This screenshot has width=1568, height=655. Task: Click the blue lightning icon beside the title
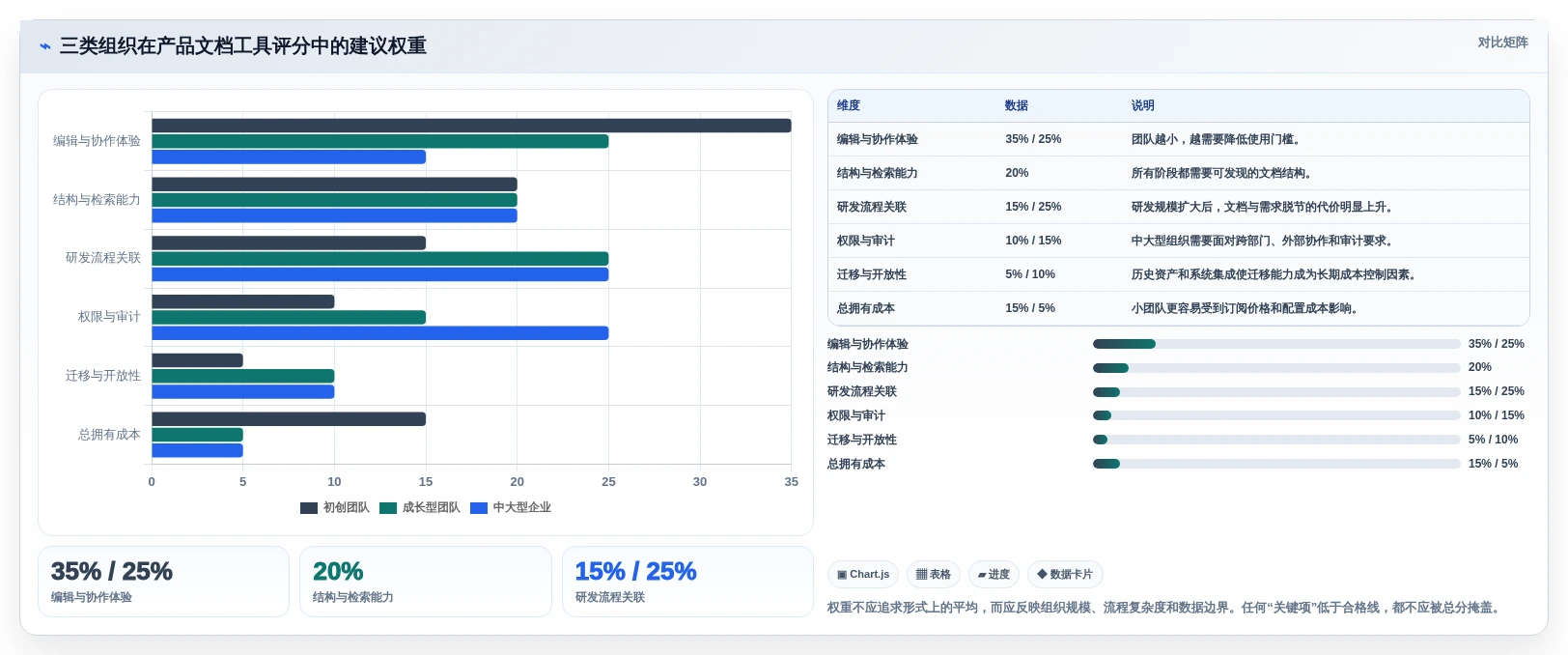(x=45, y=46)
